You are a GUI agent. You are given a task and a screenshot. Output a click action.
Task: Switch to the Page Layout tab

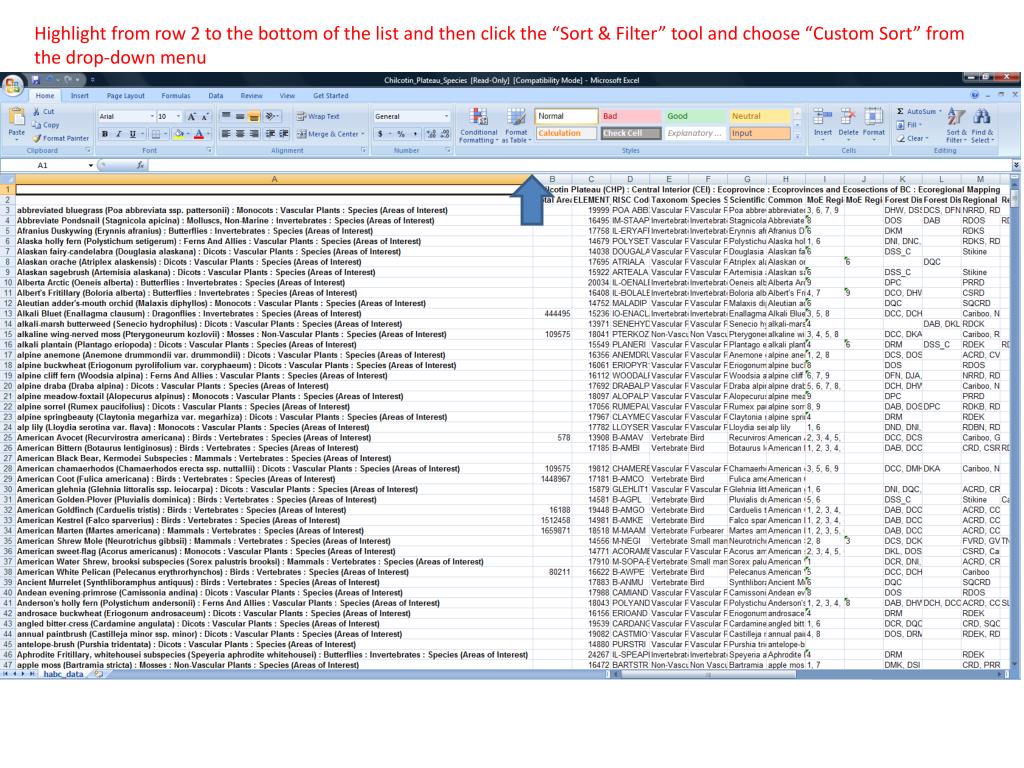(x=125, y=96)
